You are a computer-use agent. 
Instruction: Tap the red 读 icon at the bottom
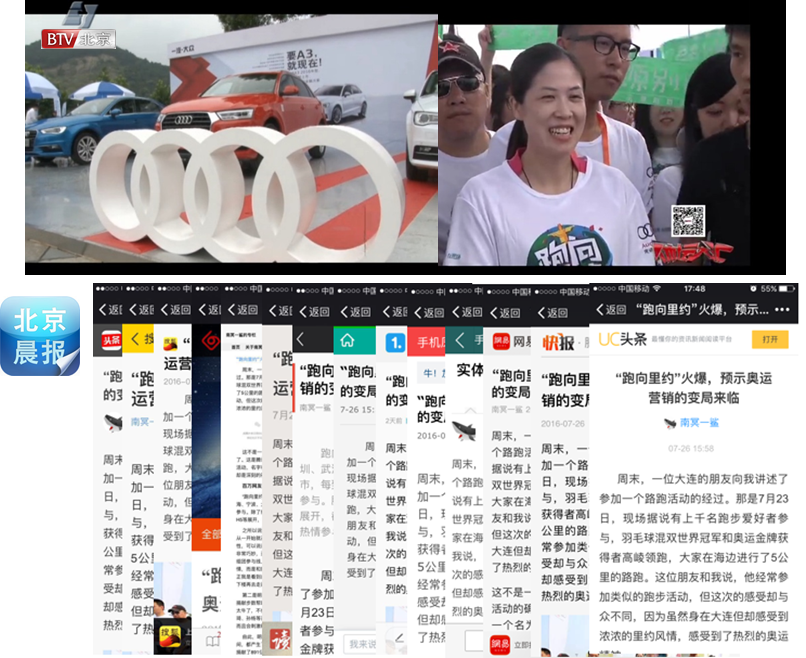click(x=281, y=639)
